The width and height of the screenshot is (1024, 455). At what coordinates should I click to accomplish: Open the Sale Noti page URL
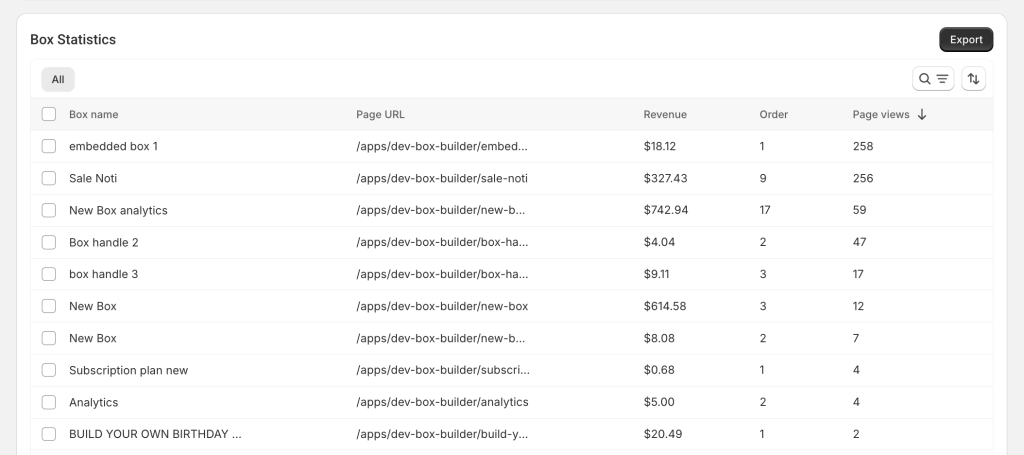pos(441,178)
